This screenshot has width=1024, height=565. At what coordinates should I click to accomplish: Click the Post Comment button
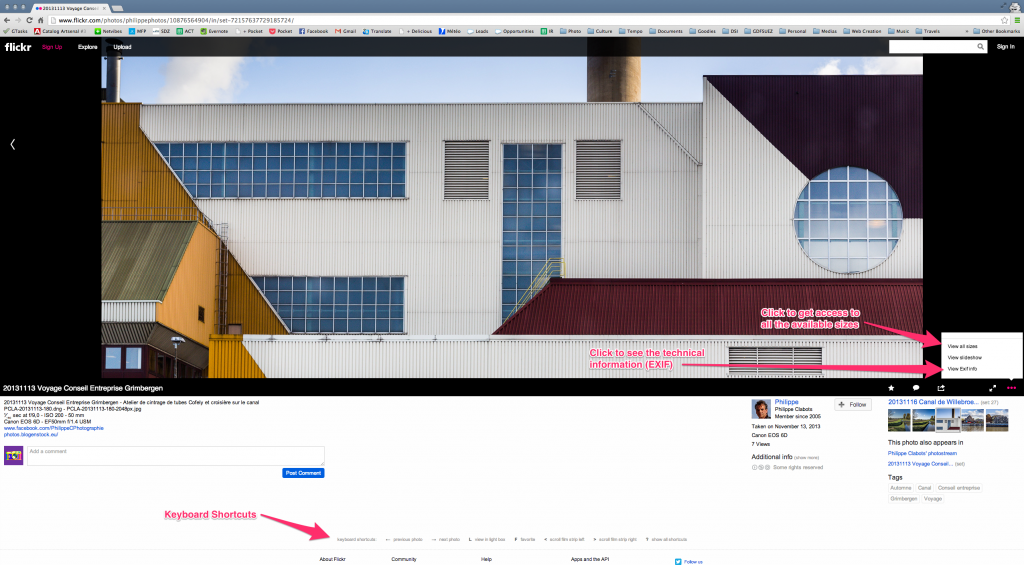click(303, 473)
